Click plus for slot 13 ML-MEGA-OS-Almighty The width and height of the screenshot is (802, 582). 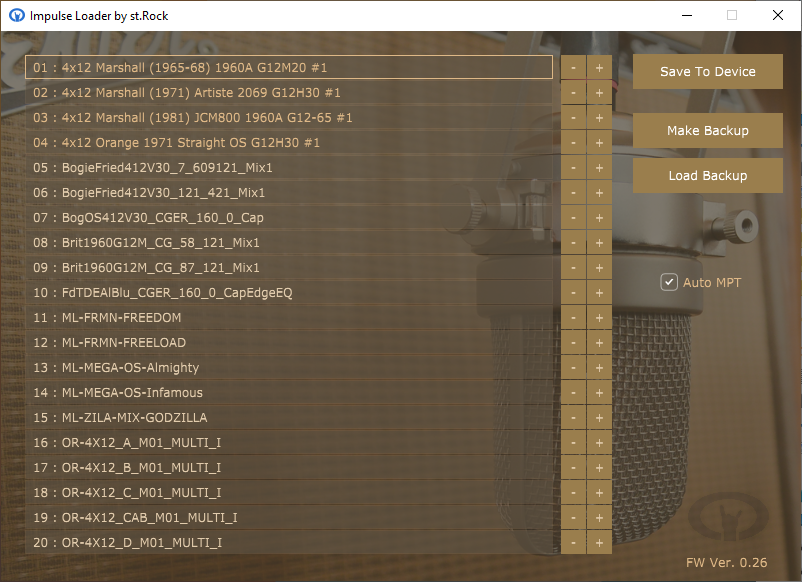599,368
